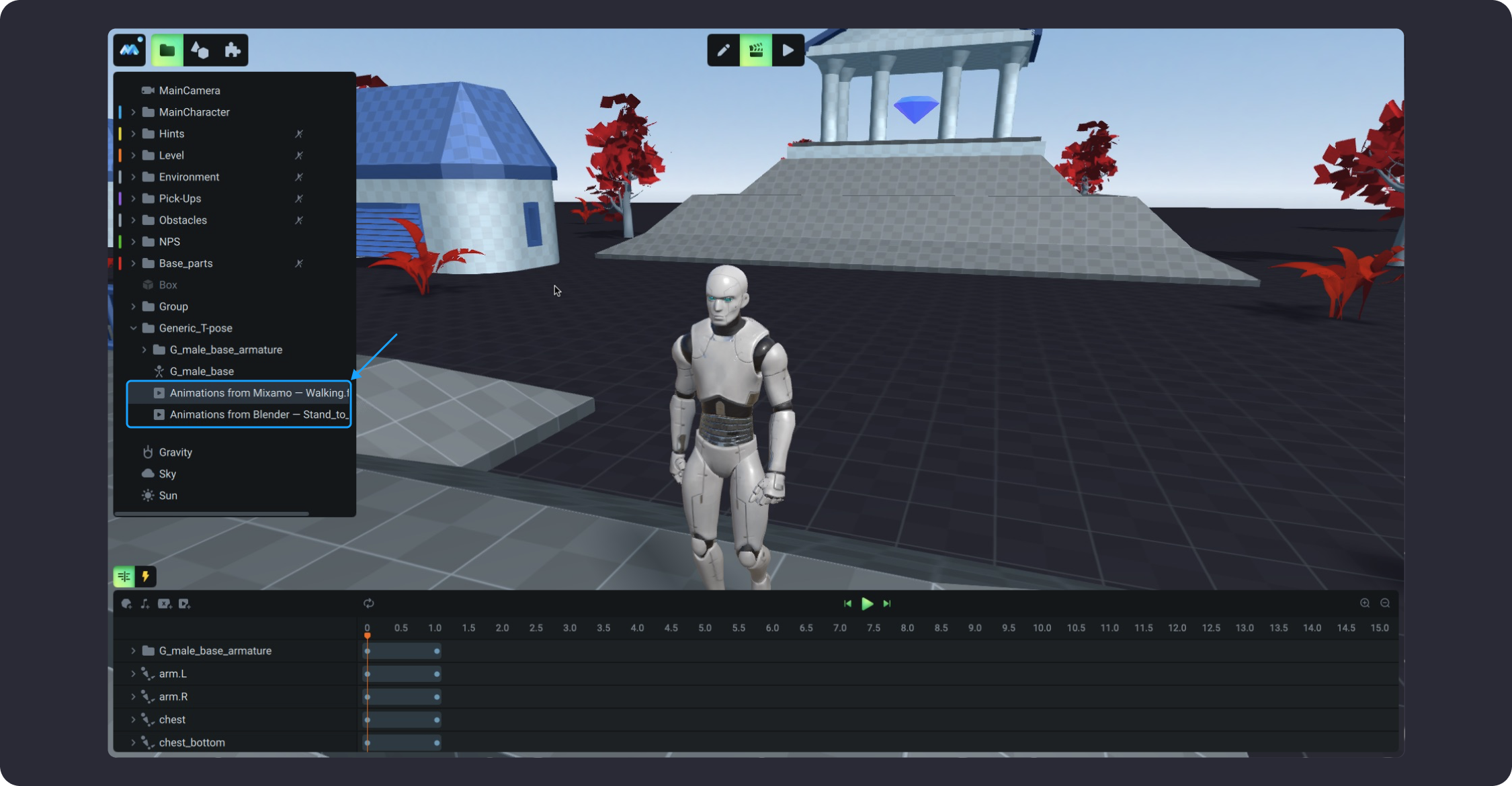The height and width of the screenshot is (786, 1512).
Task: Select Animations from Mixamo Walking item
Action: coord(257,393)
